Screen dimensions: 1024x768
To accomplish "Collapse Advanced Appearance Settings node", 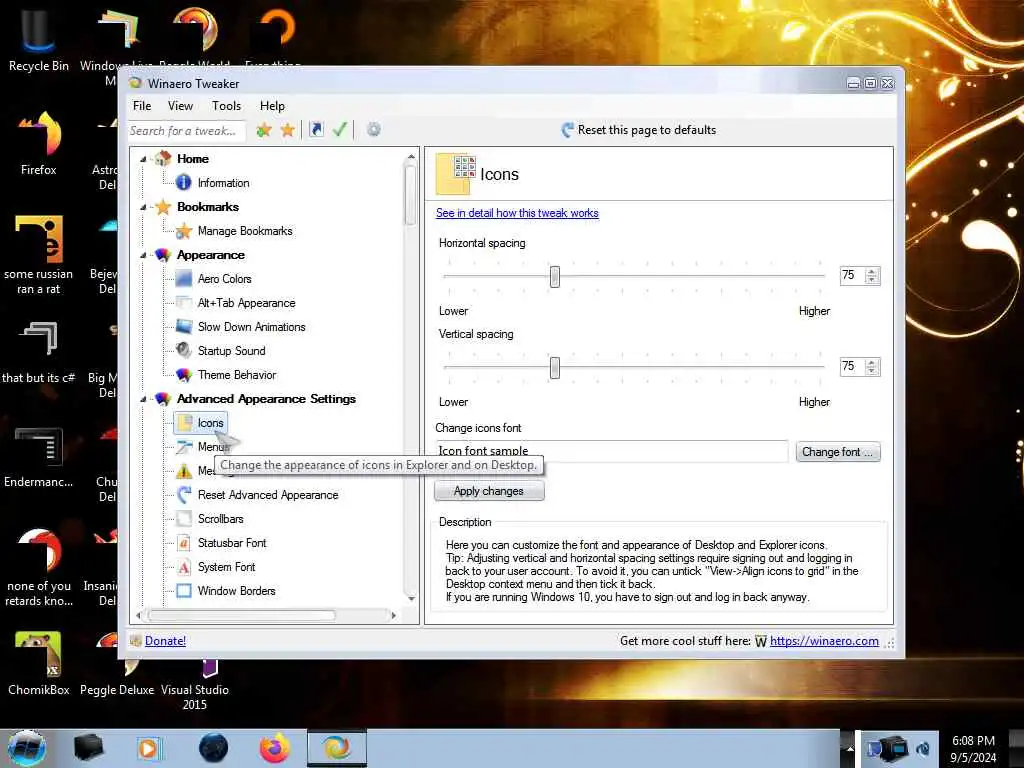I will pos(143,399).
